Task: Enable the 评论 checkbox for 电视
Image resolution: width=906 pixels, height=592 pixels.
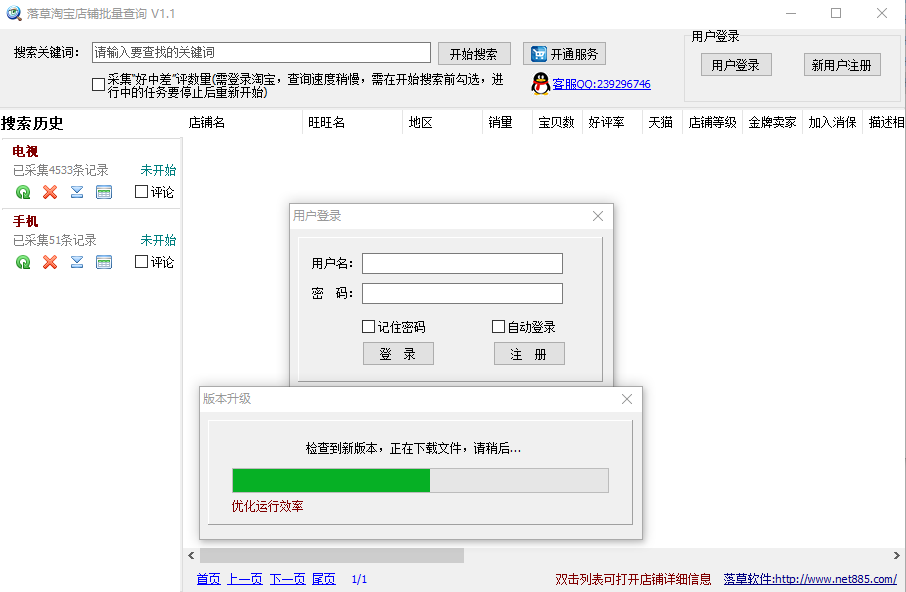Action: click(141, 192)
